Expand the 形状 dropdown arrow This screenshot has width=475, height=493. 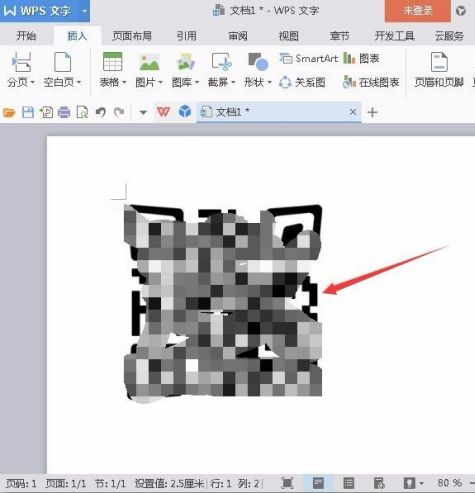tap(270, 82)
